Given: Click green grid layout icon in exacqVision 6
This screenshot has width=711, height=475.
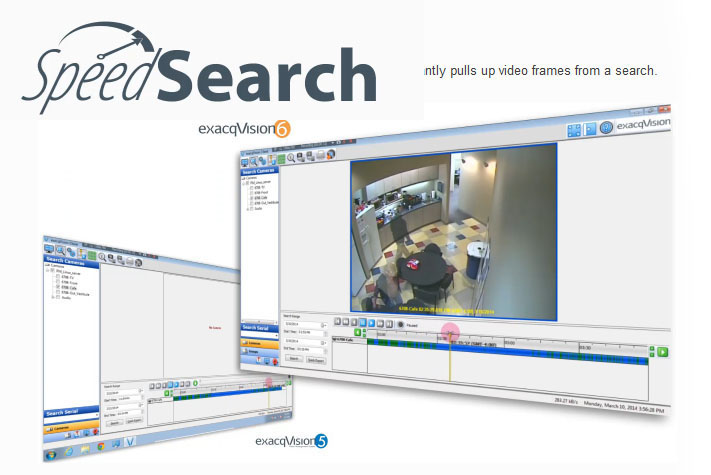Looking at the screenshot, I should pyautogui.click(x=281, y=159).
